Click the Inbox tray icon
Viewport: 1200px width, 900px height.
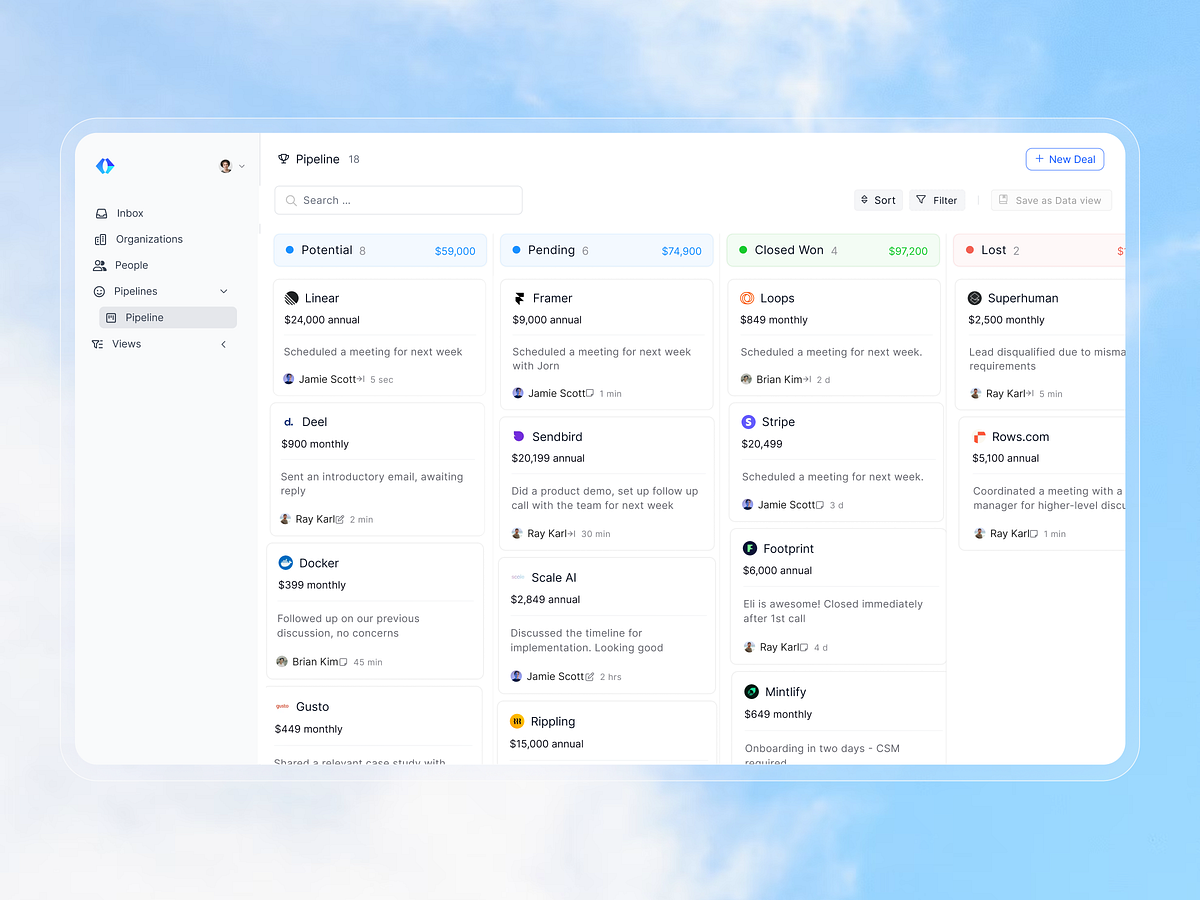point(101,213)
